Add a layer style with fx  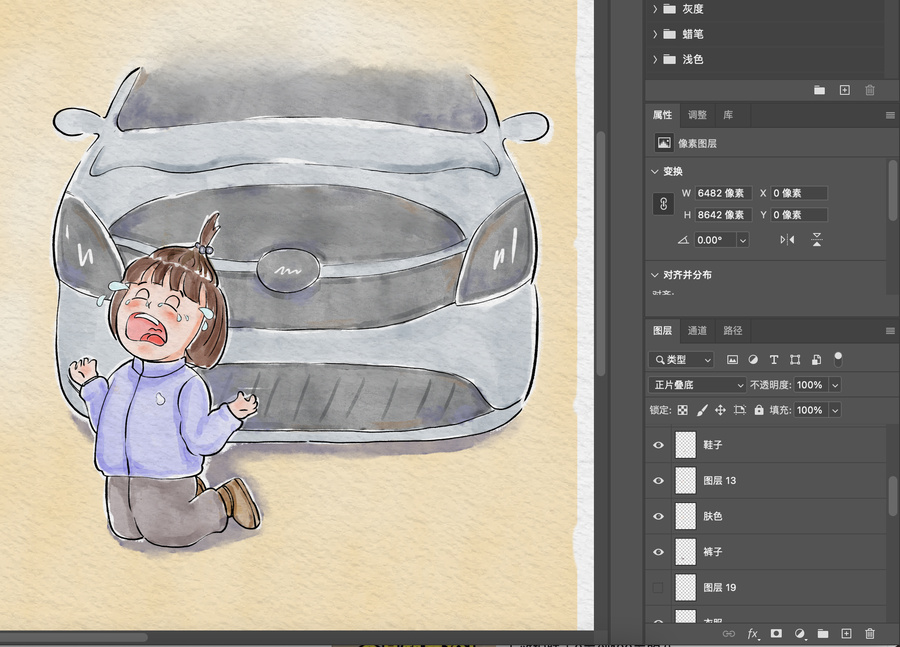(x=752, y=633)
